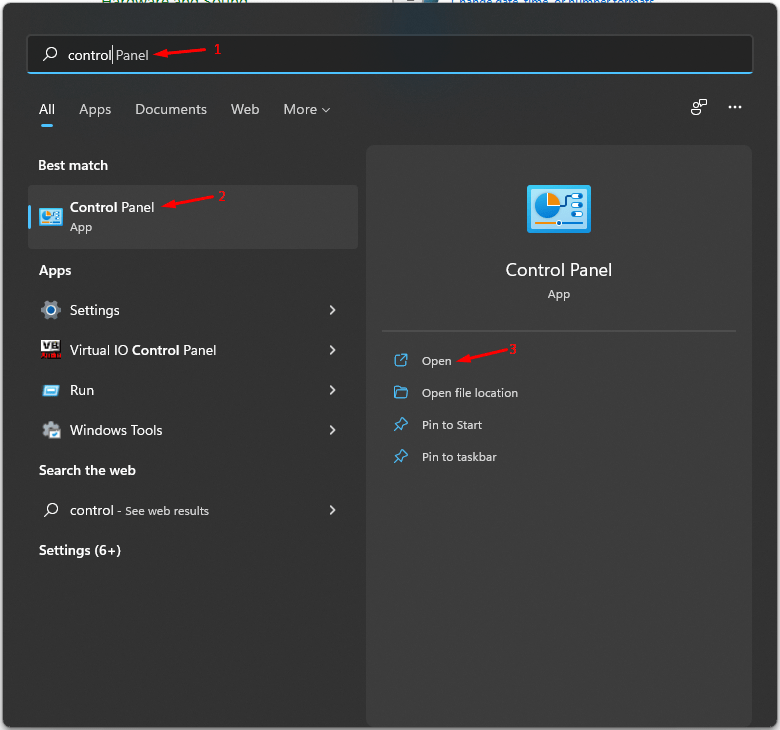The image size is (780, 730).
Task: Choose Pin to Start
Action: point(452,425)
